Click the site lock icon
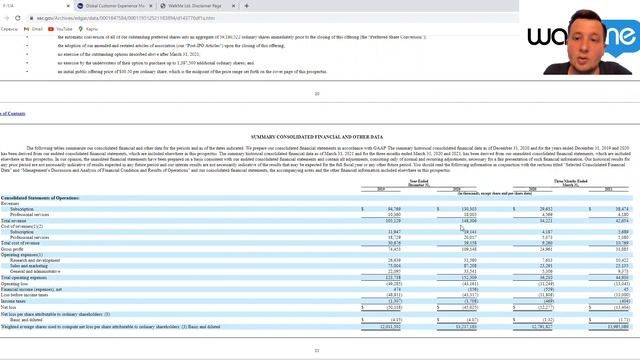The width and height of the screenshot is (640, 360). pos(31,18)
